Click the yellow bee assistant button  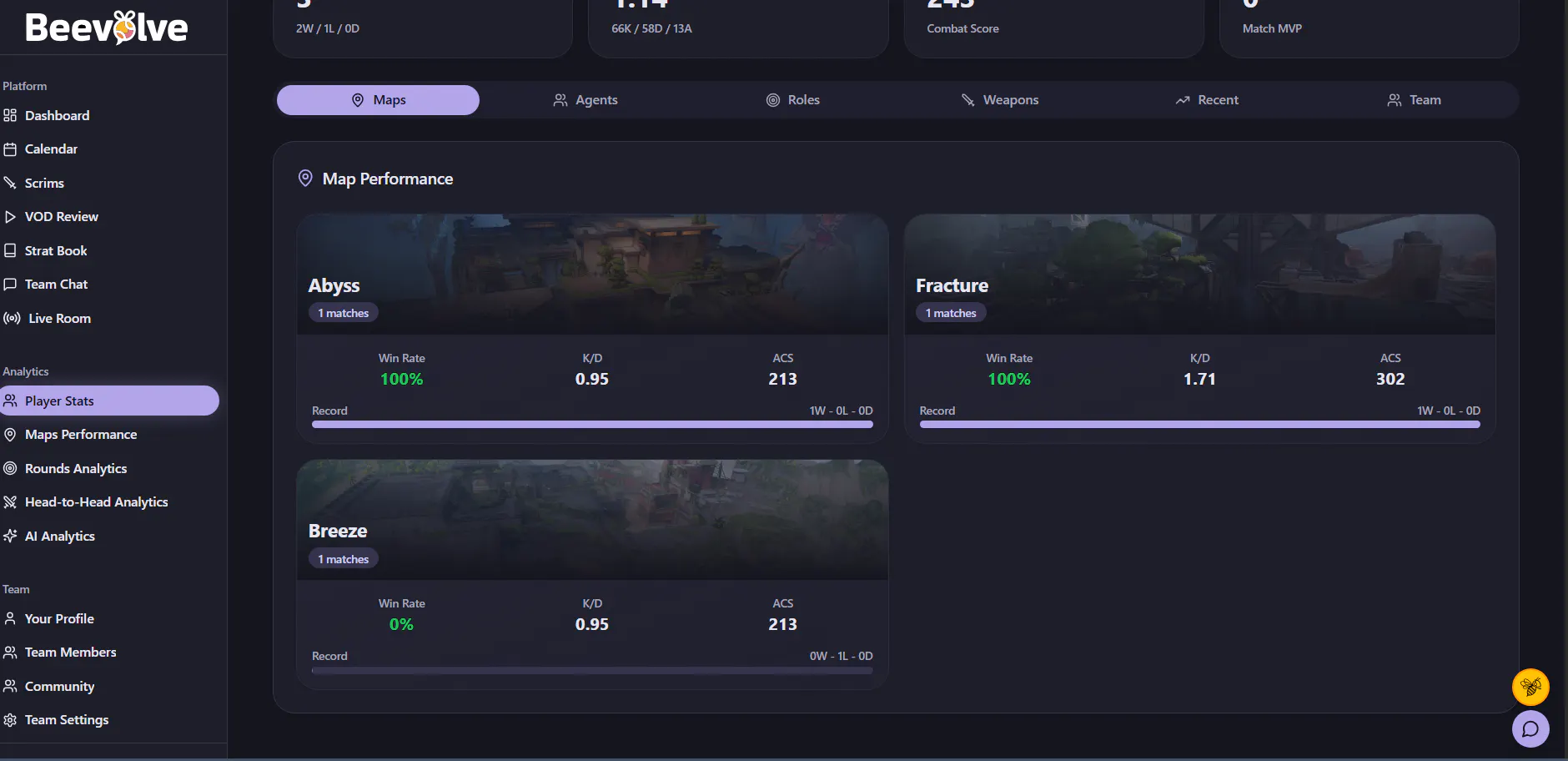(x=1530, y=688)
